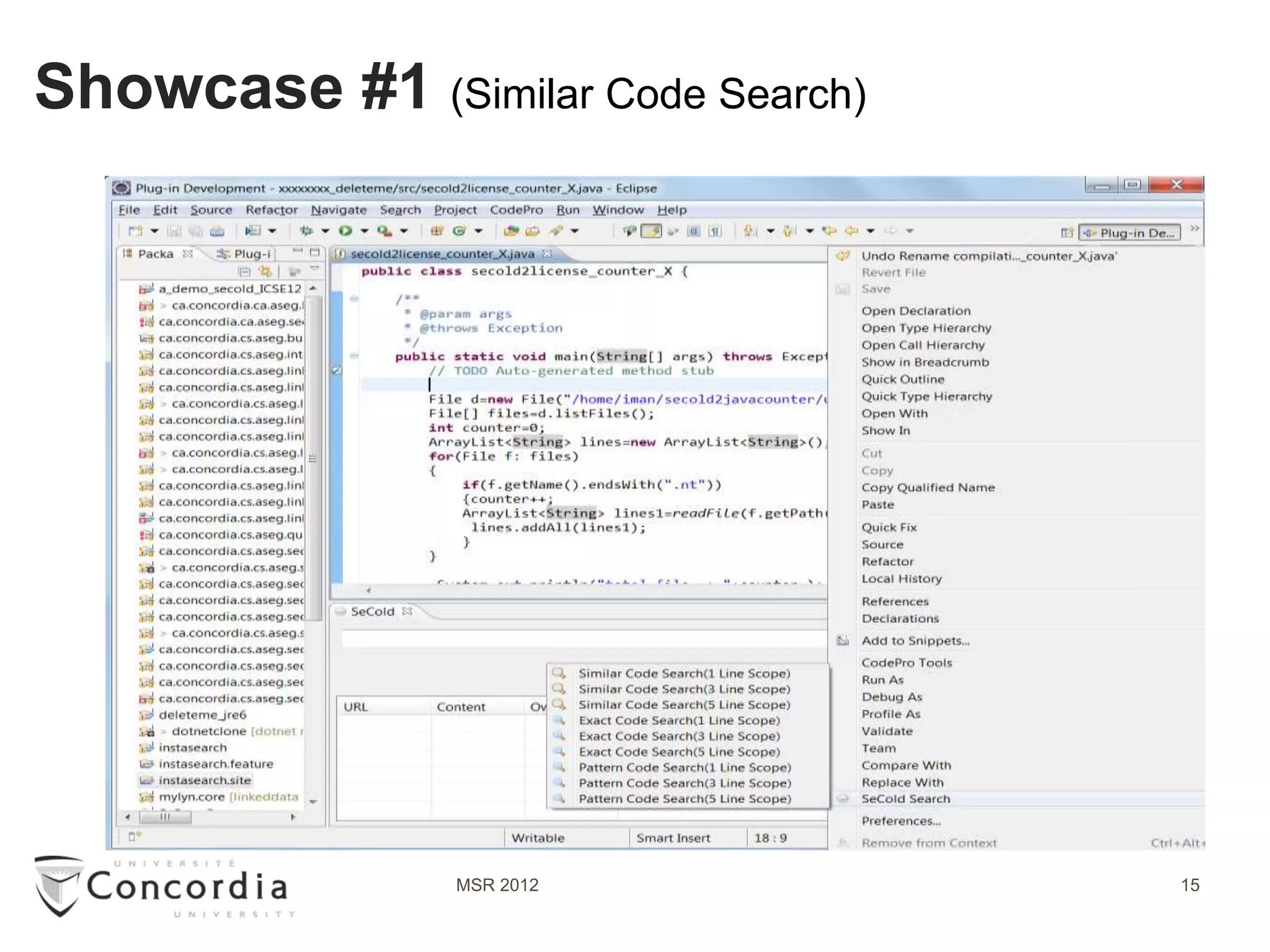Click the Open Perspective icon
Screen dimensions: 1270x952
click(x=1067, y=233)
